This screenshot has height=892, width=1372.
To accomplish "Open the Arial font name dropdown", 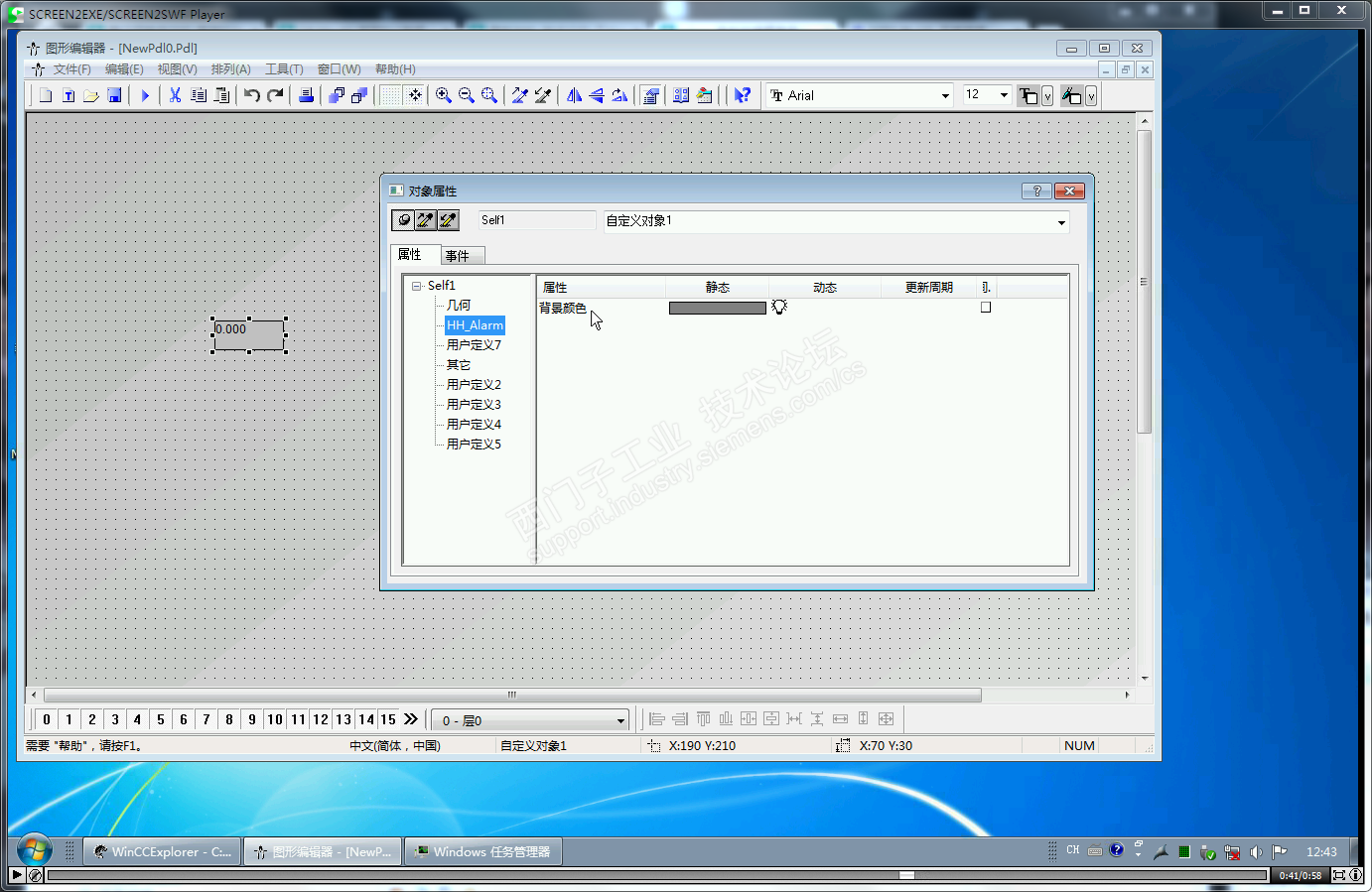I will tap(945, 96).
